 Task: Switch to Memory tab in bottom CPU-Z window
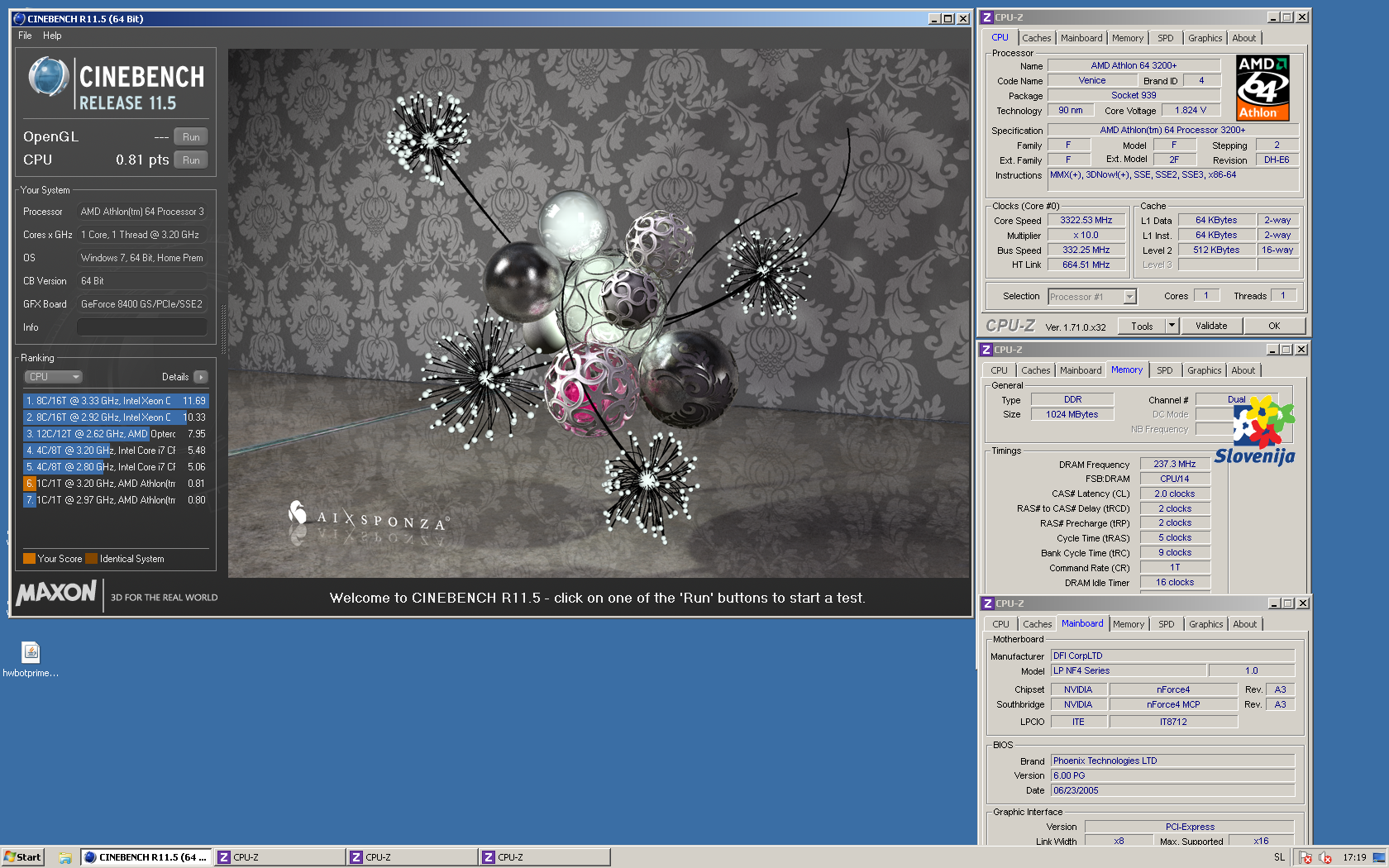click(1129, 624)
